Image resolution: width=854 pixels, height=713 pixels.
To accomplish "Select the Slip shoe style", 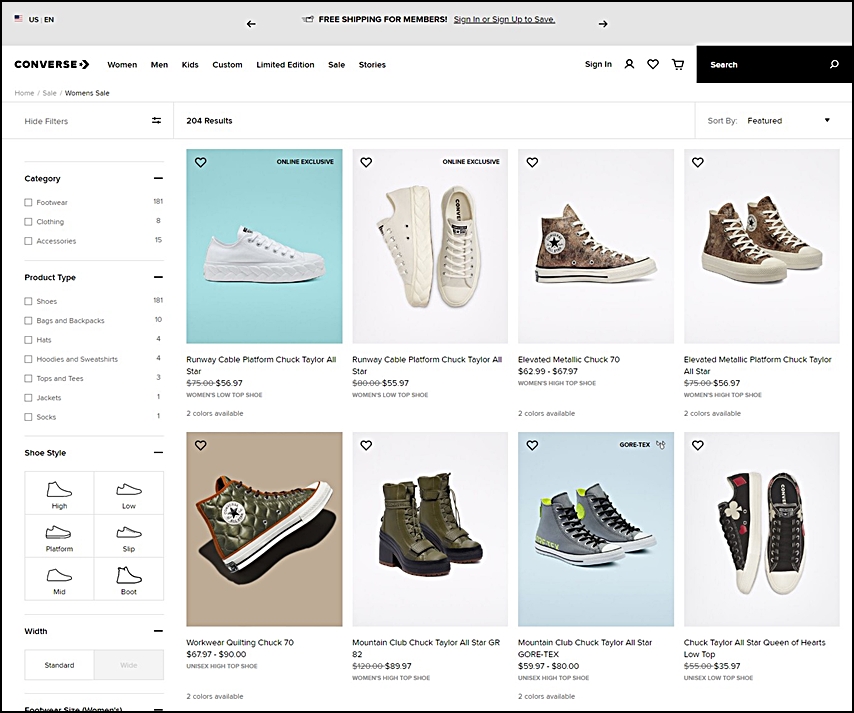I will [129, 536].
